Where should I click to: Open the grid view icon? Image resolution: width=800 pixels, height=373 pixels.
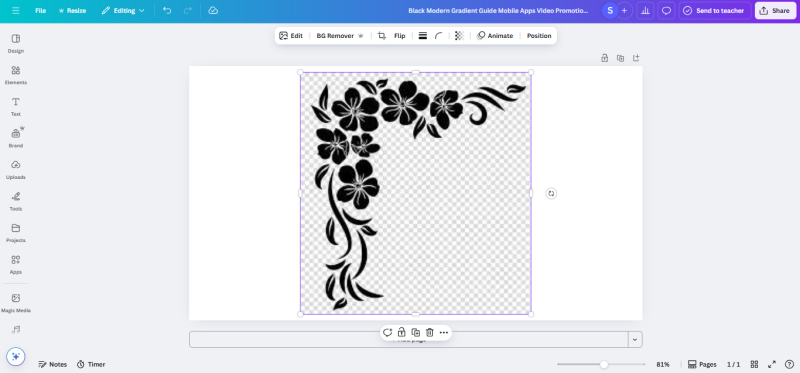pyautogui.click(x=754, y=364)
